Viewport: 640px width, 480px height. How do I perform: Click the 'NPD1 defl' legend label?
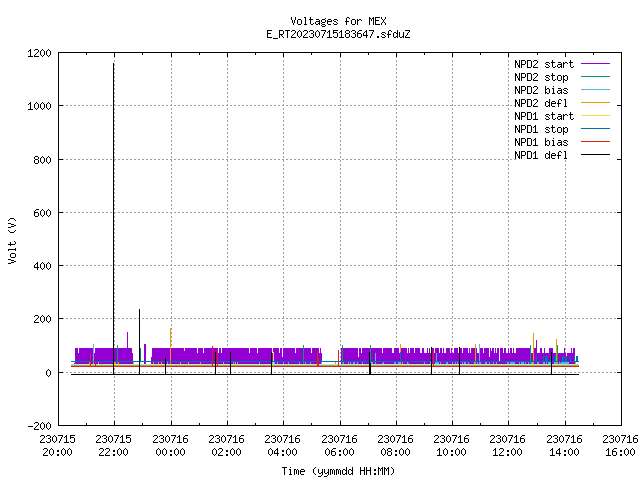[x=541, y=156]
